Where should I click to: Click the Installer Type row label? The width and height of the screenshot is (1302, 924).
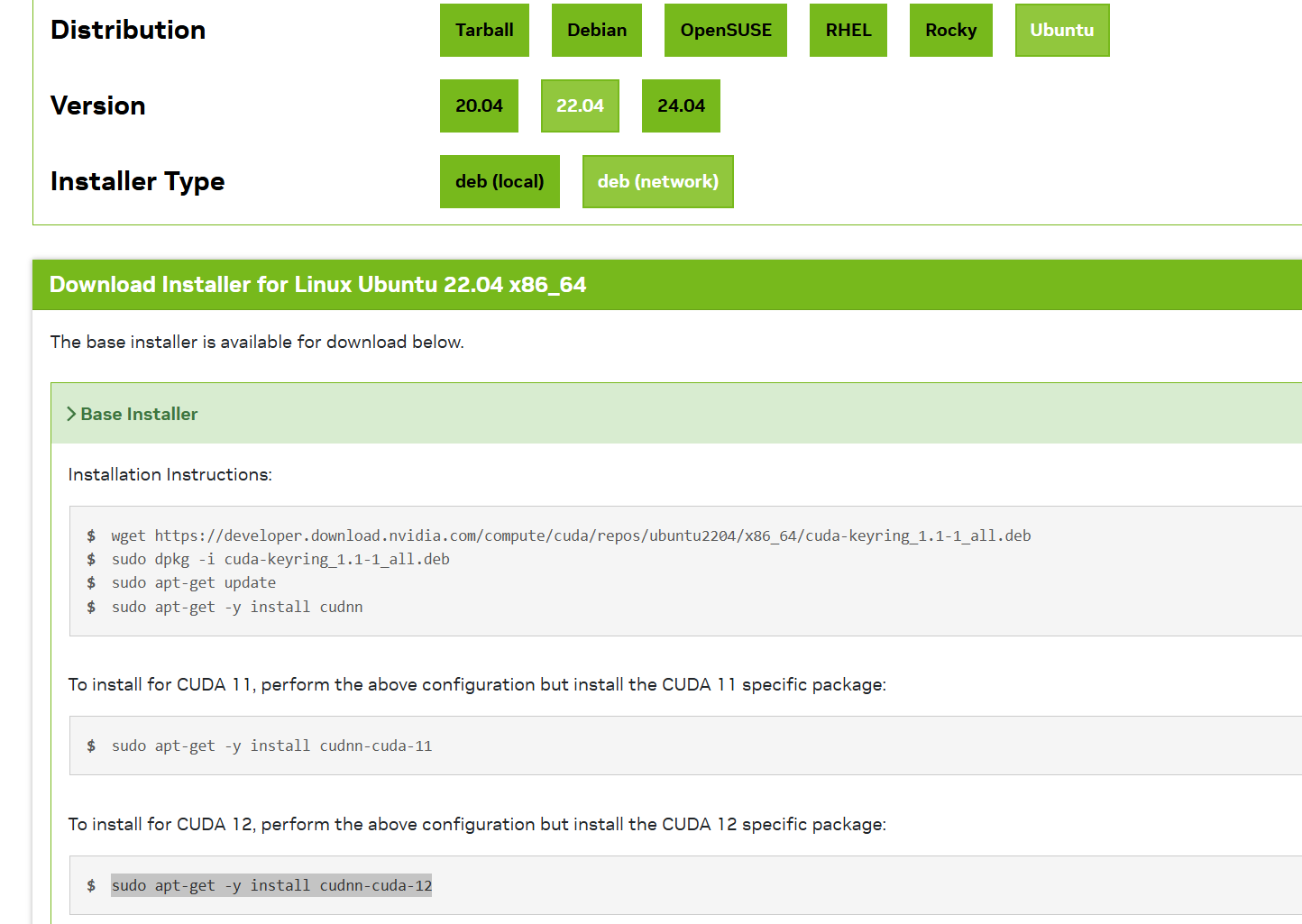pos(138,181)
